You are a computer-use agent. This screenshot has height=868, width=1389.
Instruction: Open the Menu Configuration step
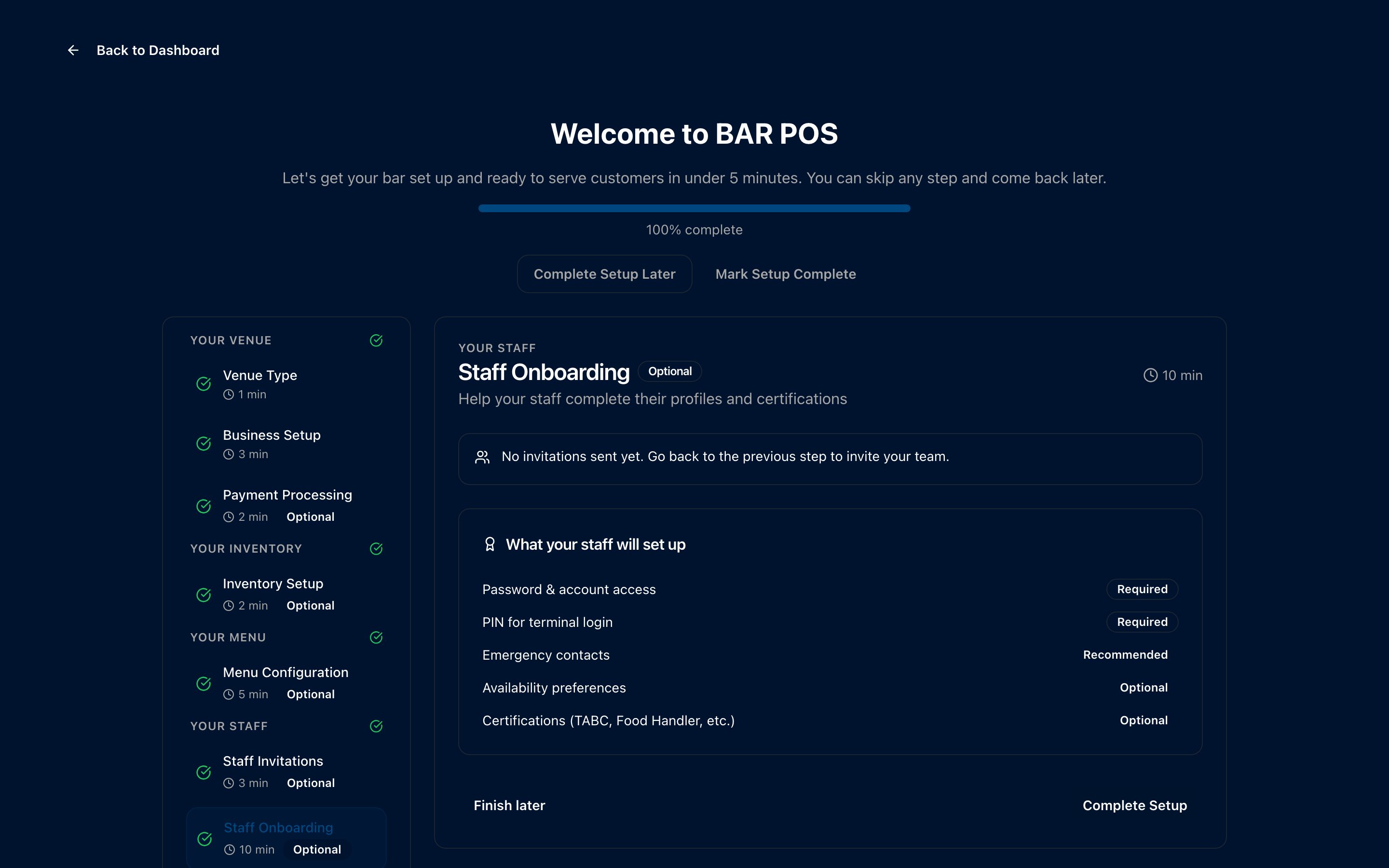[286, 683]
